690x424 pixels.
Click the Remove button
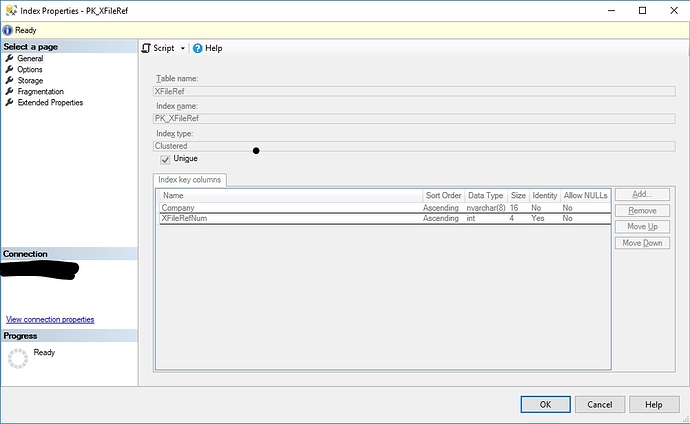click(x=642, y=211)
